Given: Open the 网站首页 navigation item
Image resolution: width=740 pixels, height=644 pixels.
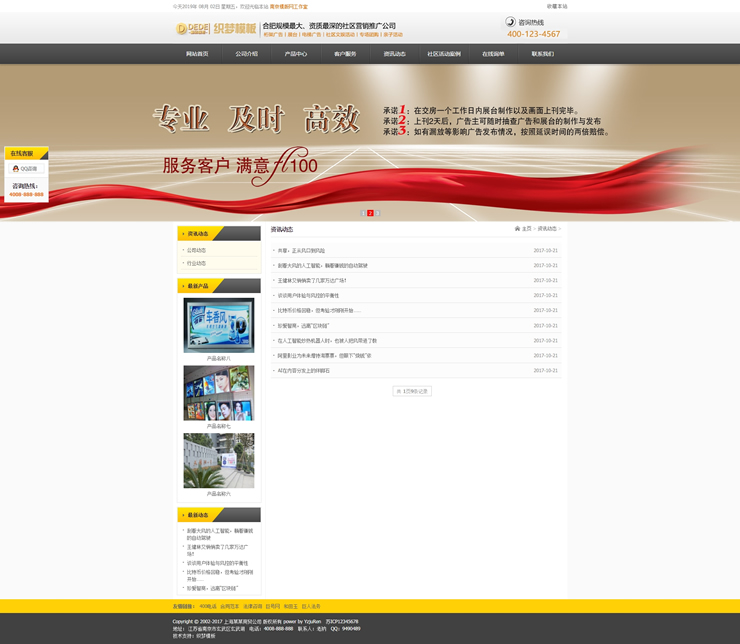Looking at the screenshot, I should click(197, 54).
